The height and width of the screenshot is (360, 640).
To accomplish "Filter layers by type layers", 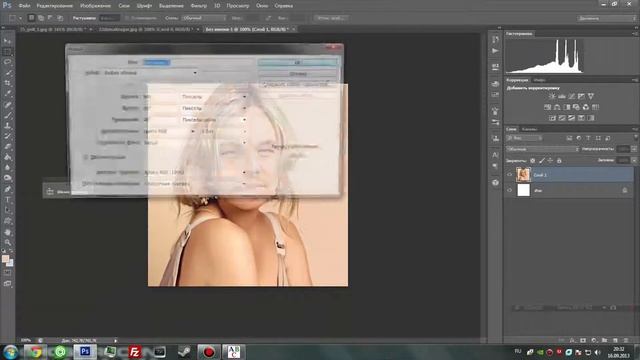I will (588, 138).
